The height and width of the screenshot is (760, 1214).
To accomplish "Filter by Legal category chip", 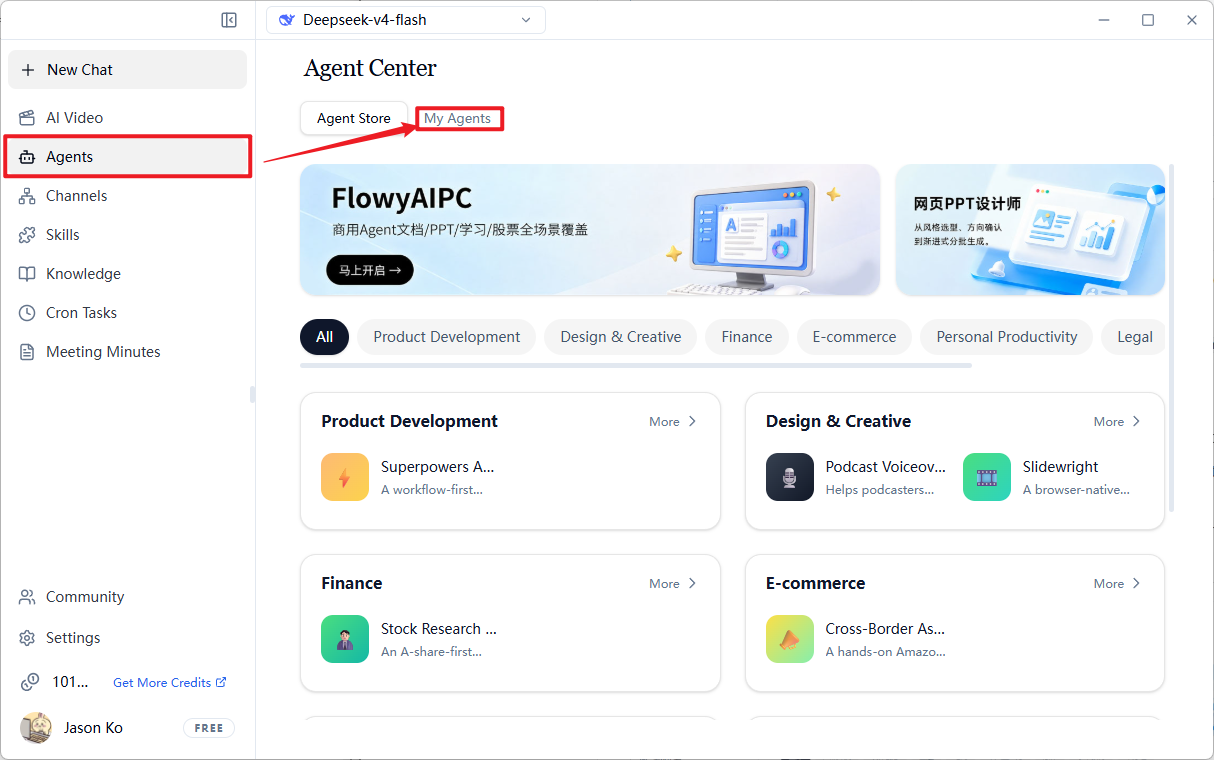I will [1134, 337].
